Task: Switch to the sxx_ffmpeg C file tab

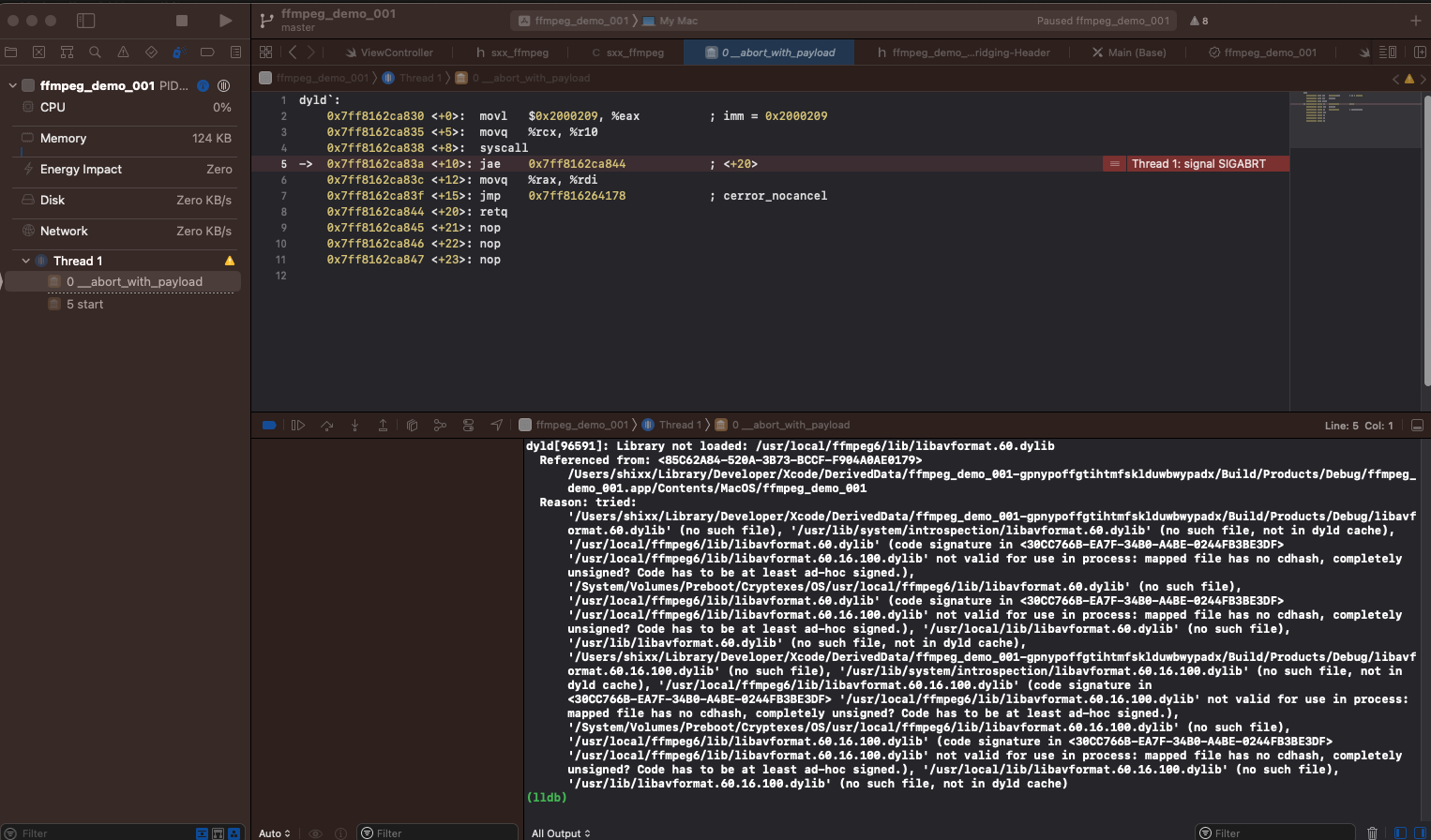Action: (x=627, y=52)
